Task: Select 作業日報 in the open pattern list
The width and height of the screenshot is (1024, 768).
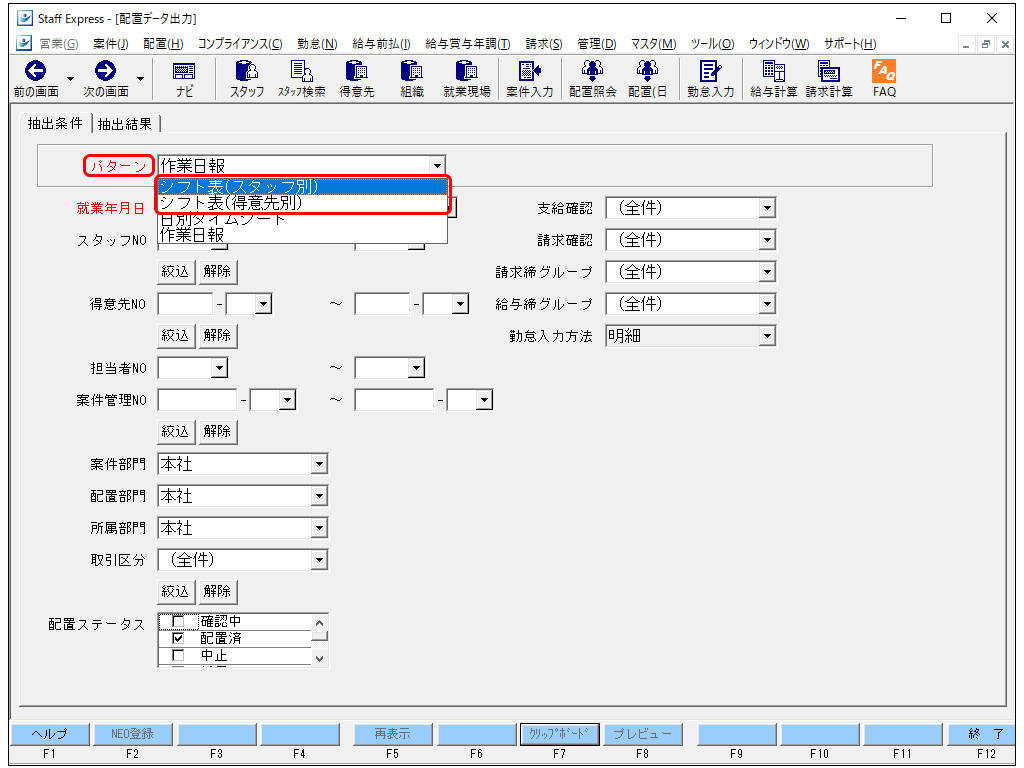Action: coord(302,234)
